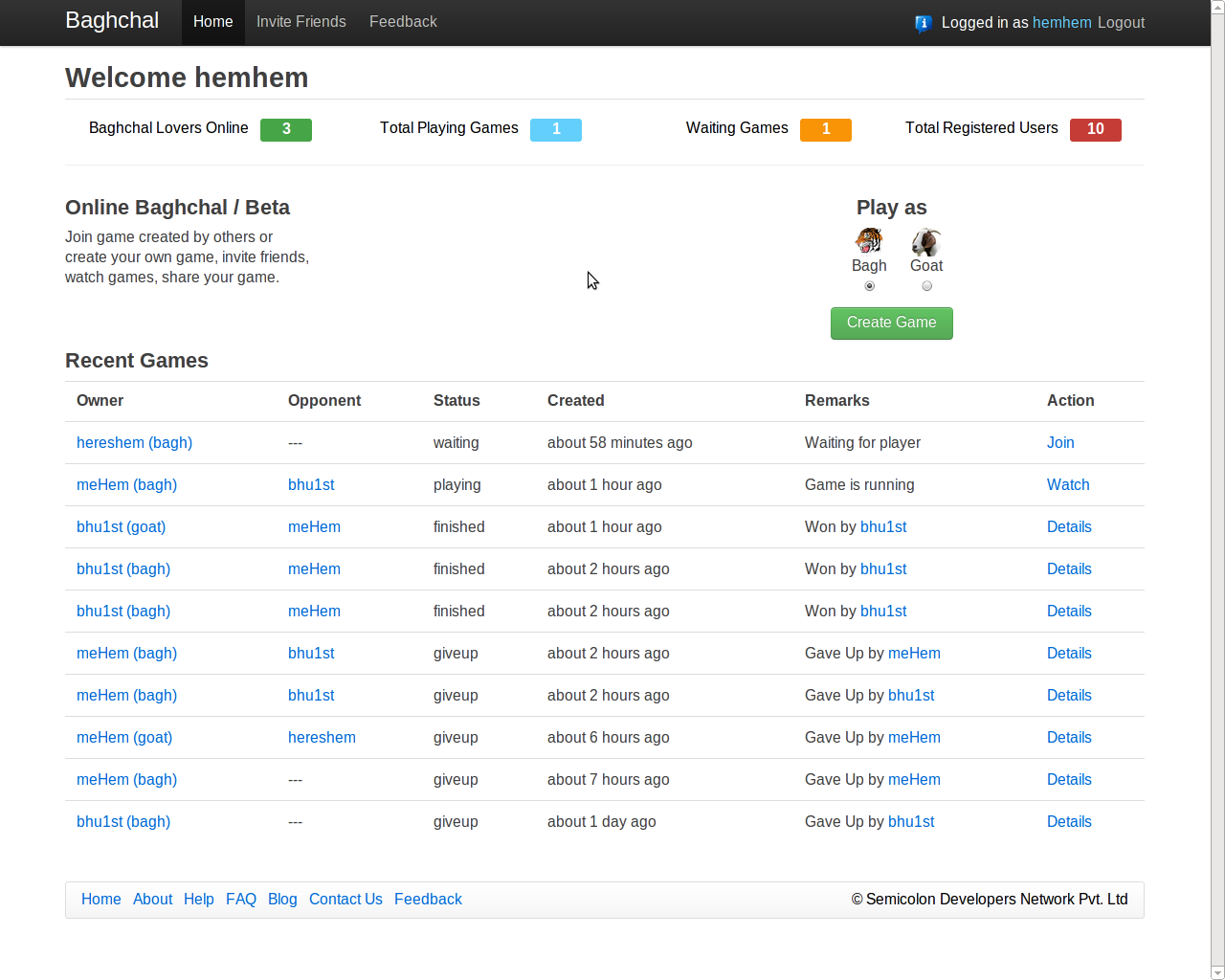Watch the running meHem vs bhu1st game
Image resolution: width=1225 pixels, height=980 pixels.
point(1068,485)
